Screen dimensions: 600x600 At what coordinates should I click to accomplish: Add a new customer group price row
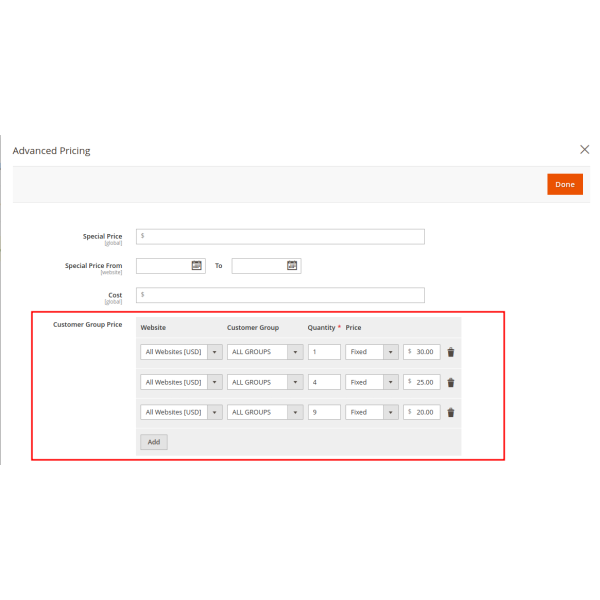pyautogui.click(x=154, y=441)
